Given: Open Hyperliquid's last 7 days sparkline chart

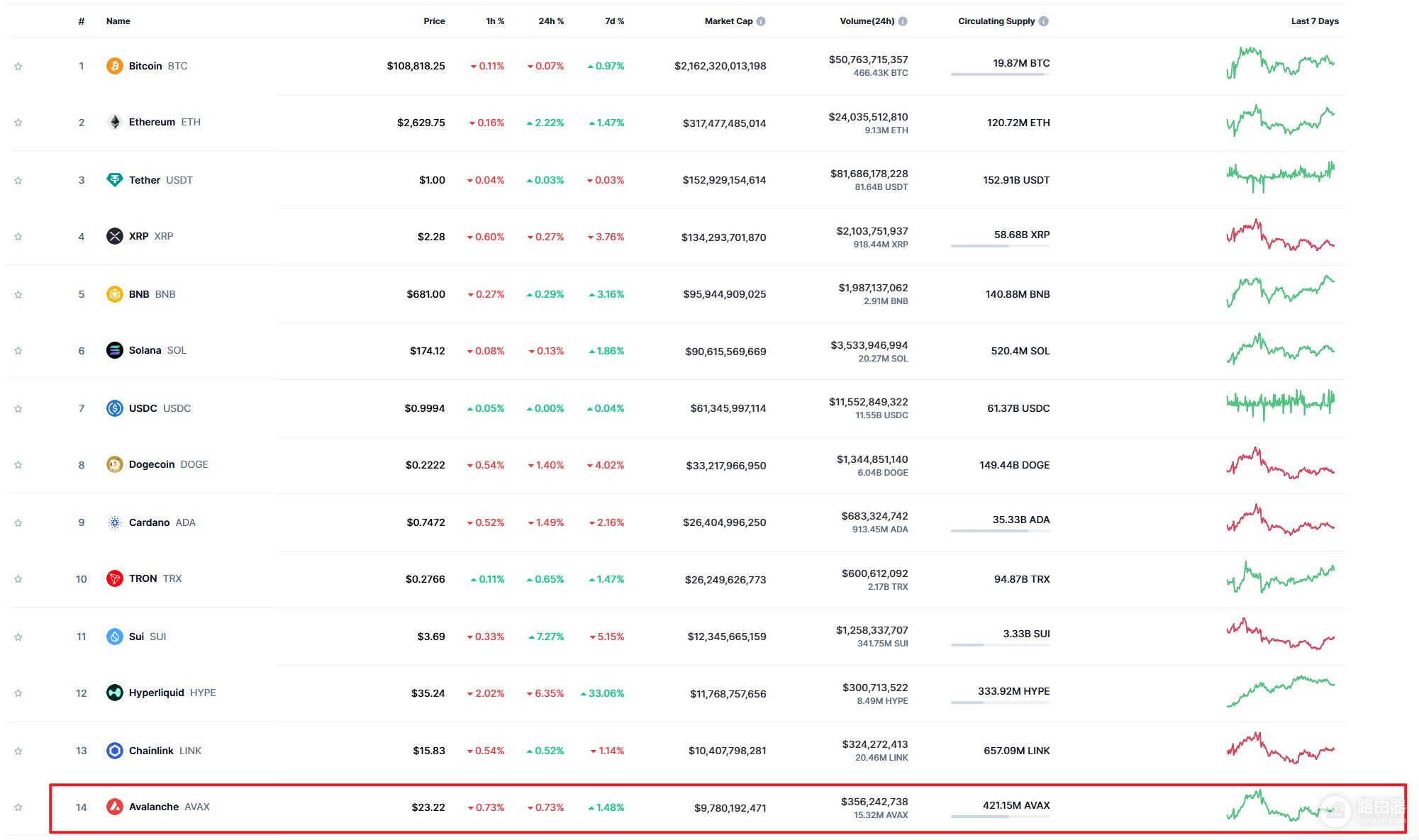Looking at the screenshot, I should [x=1281, y=691].
